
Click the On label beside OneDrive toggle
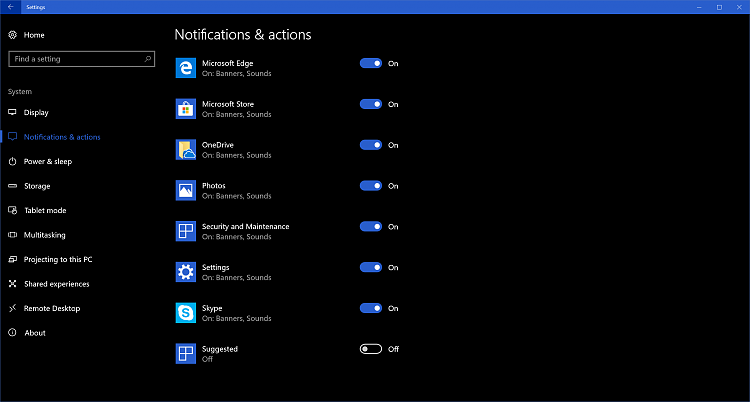393,145
